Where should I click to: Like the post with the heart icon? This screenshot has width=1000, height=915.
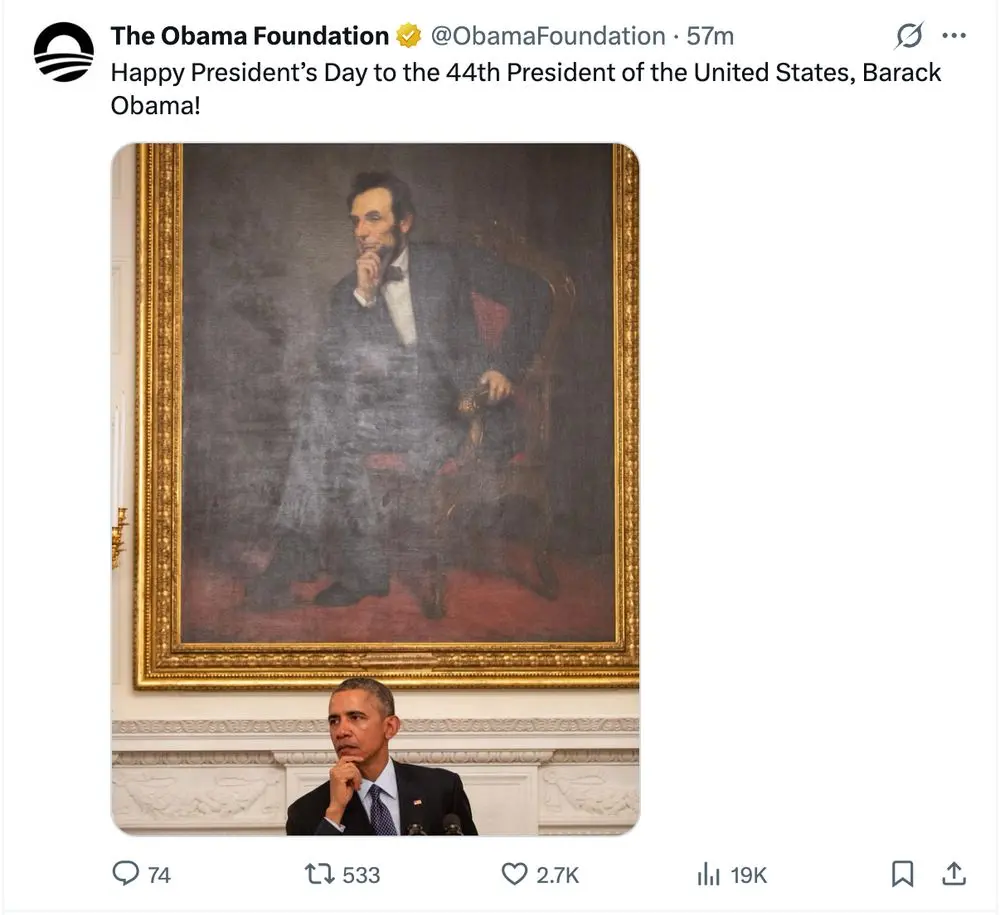coord(514,874)
